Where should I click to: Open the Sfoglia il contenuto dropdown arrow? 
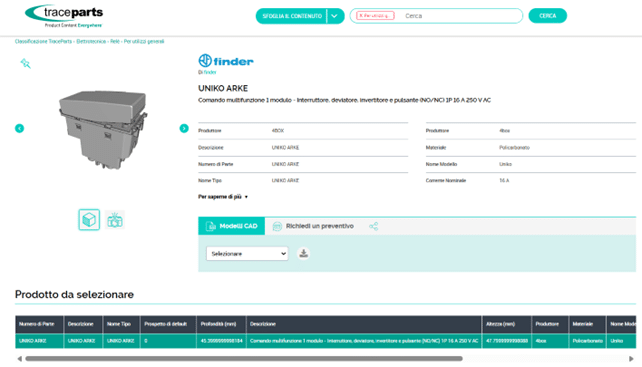point(335,16)
